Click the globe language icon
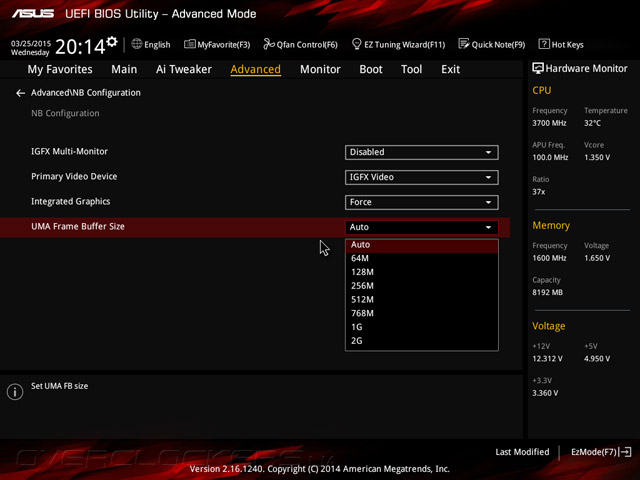Viewport: 640px width, 480px height. pos(137,44)
